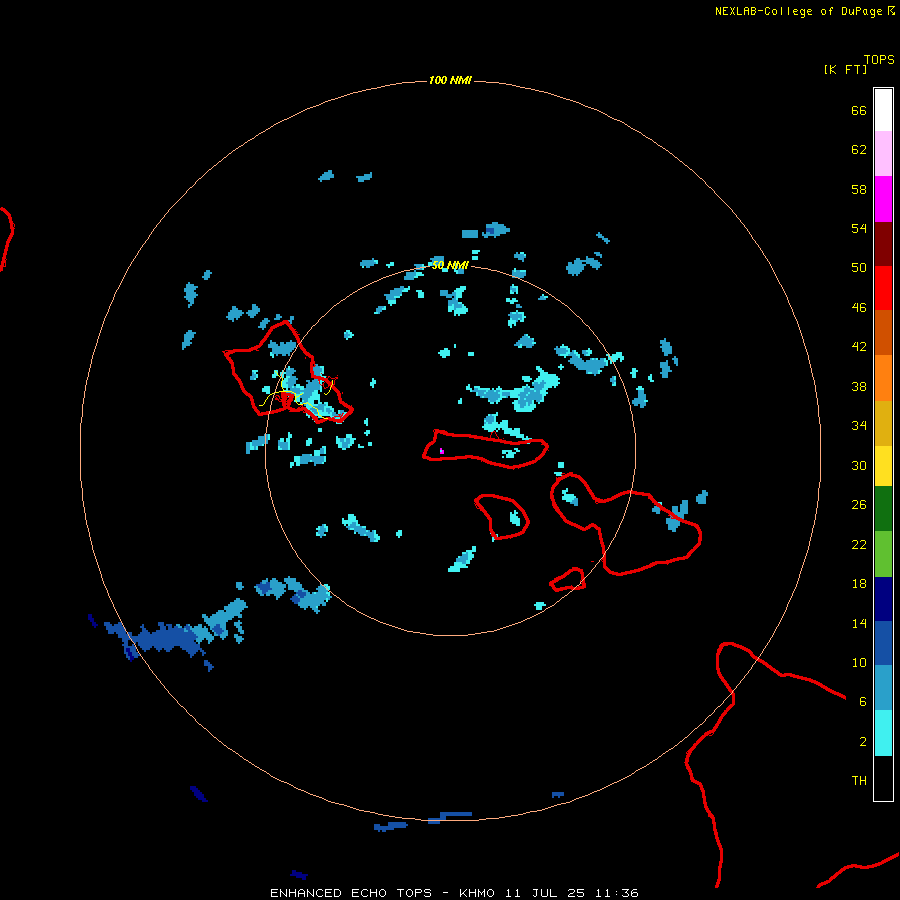Click the legend value 18

click(x=859, y=584)
